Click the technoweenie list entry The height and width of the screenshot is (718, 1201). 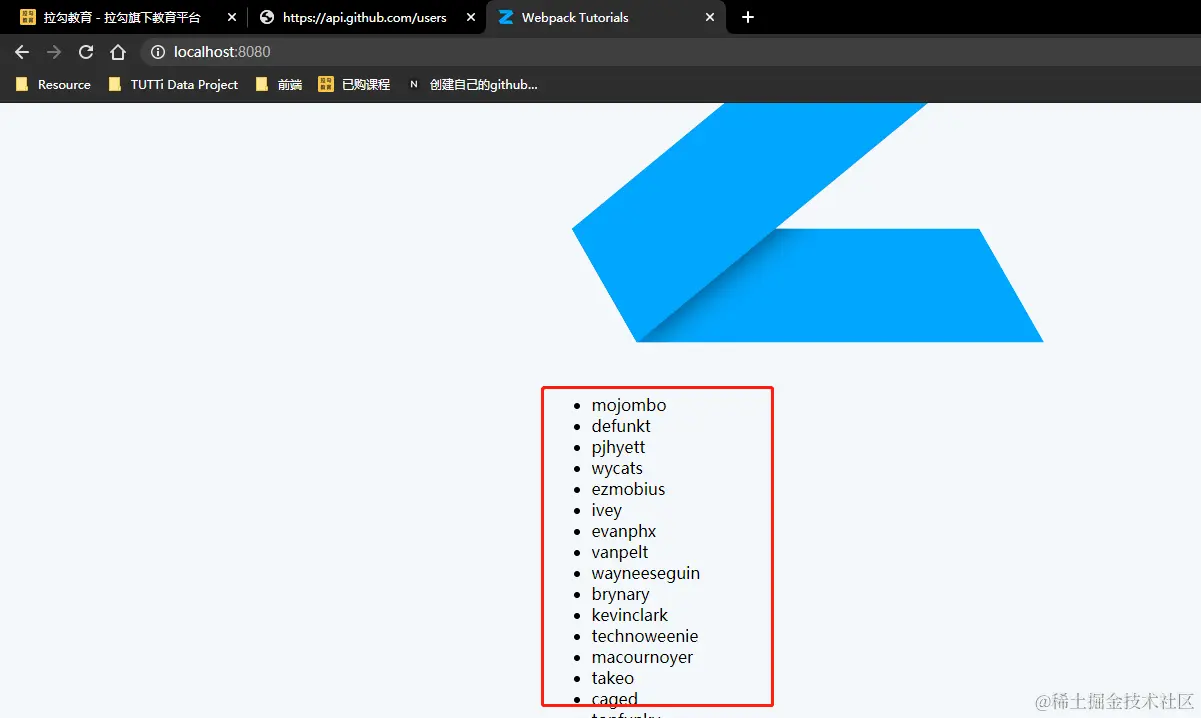pyautogui.click(x=644, y=636)
